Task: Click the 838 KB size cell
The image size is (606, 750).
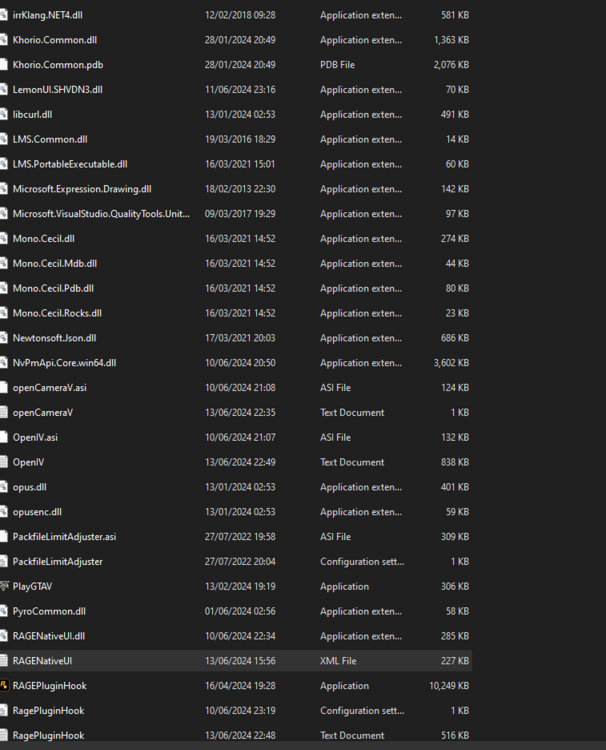Action: pos(455,463)
